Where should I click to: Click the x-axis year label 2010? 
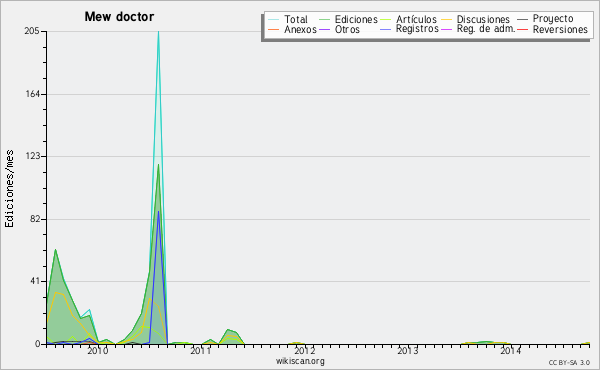98,351
